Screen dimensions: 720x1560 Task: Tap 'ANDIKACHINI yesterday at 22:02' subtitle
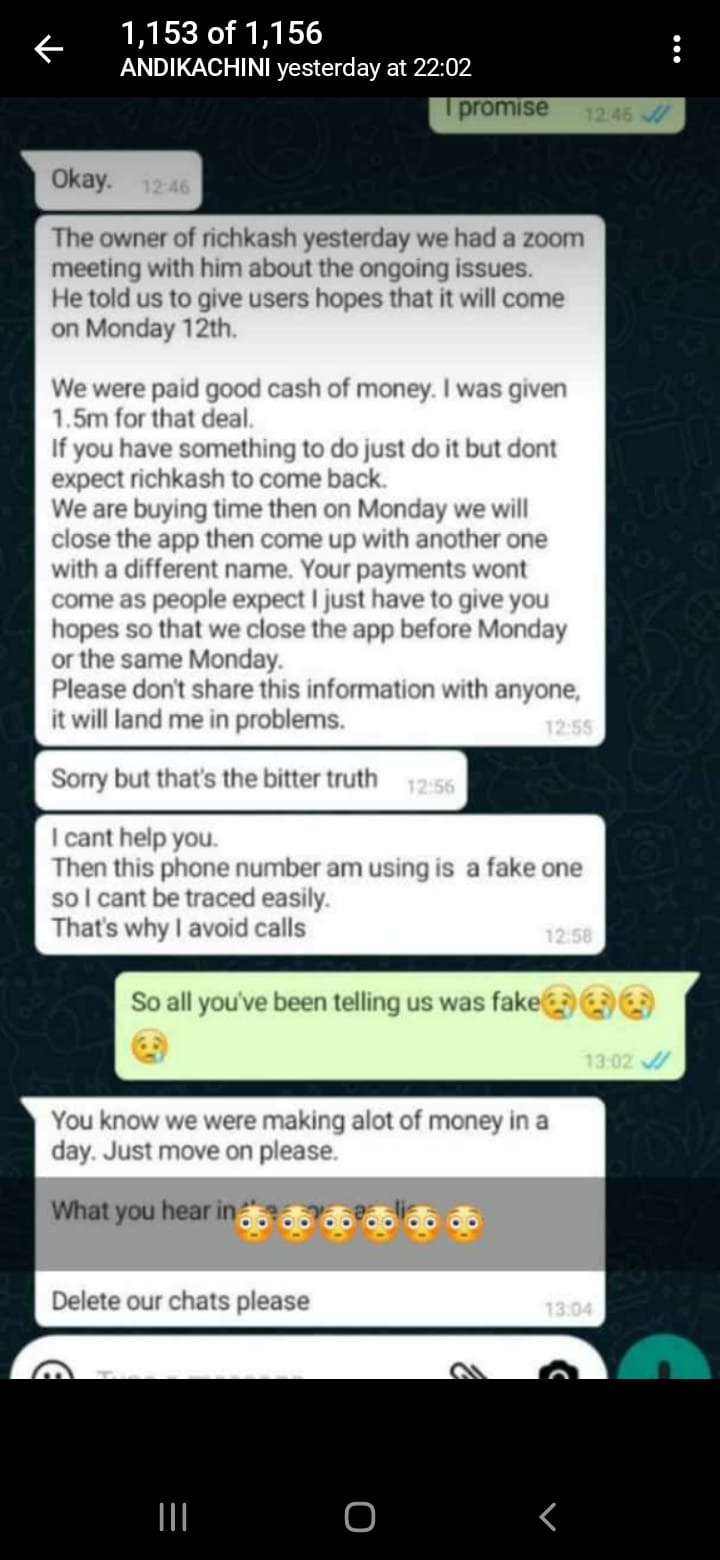(x=295, y=68)
